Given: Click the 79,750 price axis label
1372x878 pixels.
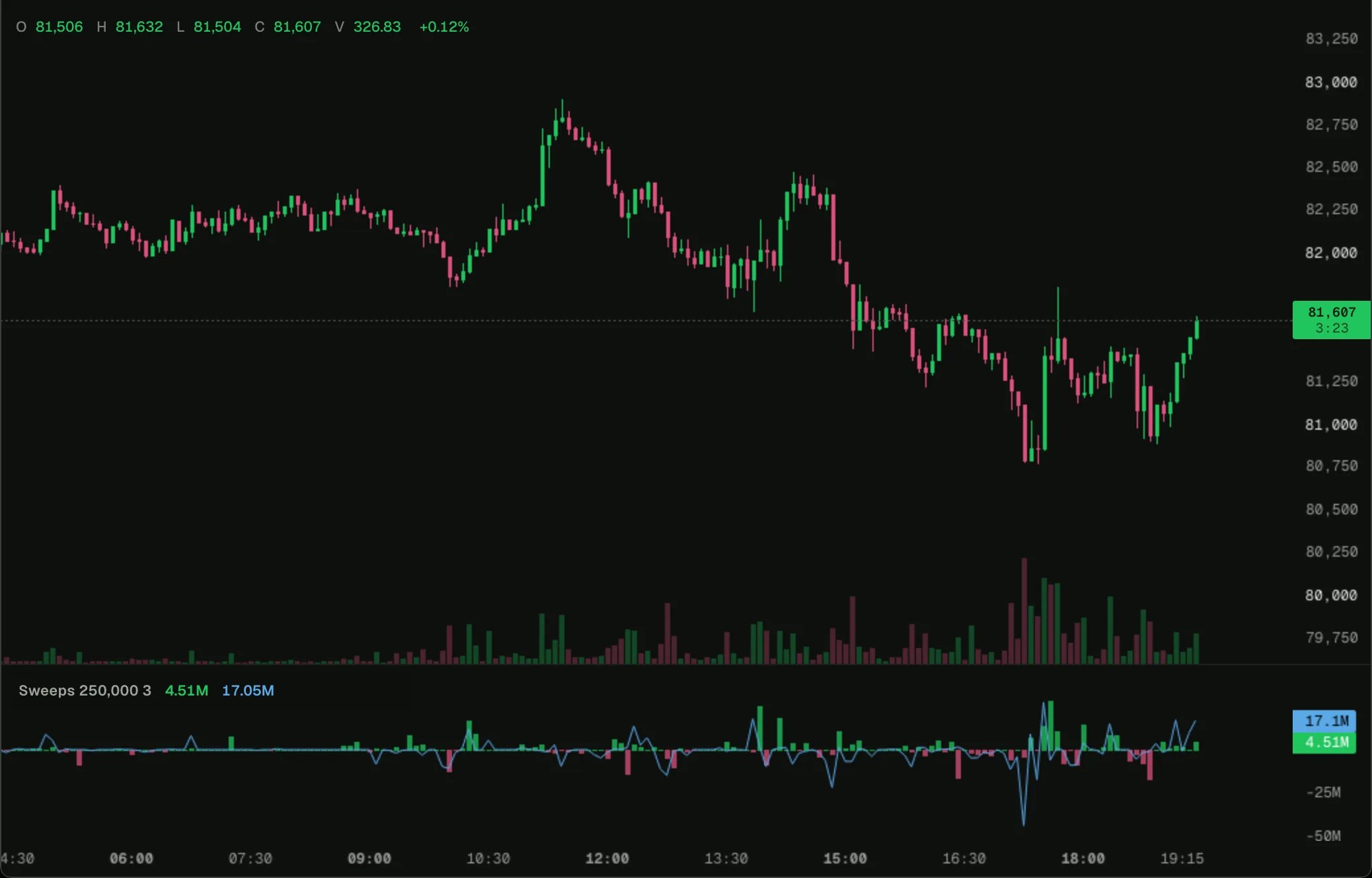Looking at the screenshot, I should pos(1331,637).
